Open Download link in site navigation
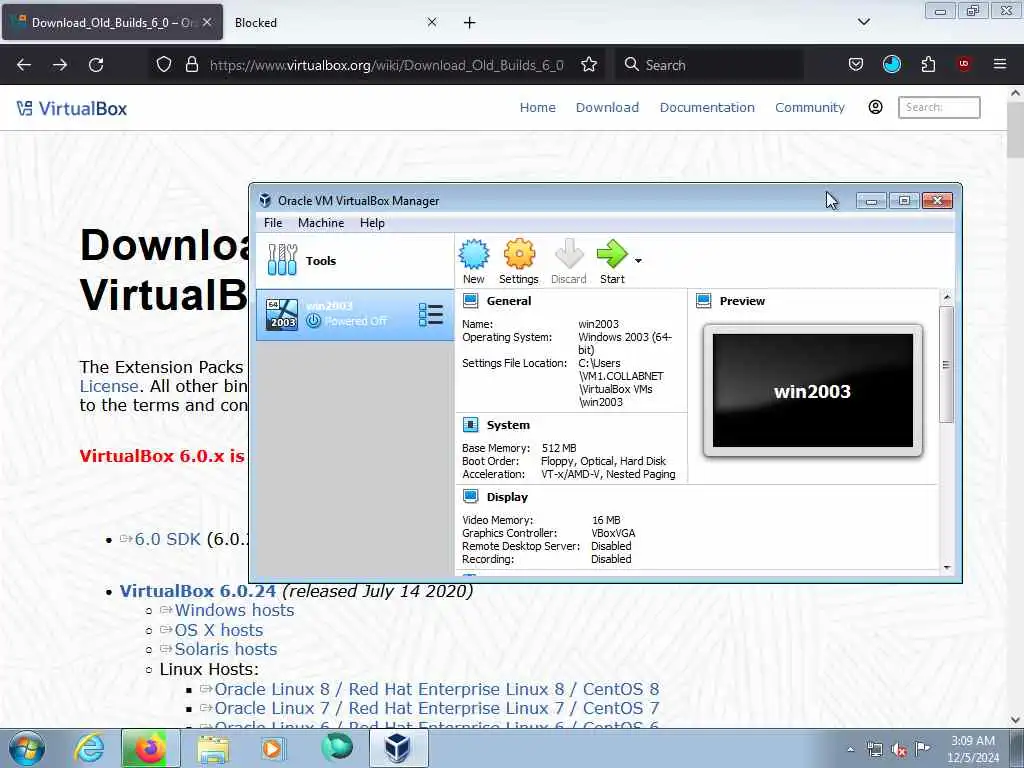1024x768 pixels. [607, 107]
